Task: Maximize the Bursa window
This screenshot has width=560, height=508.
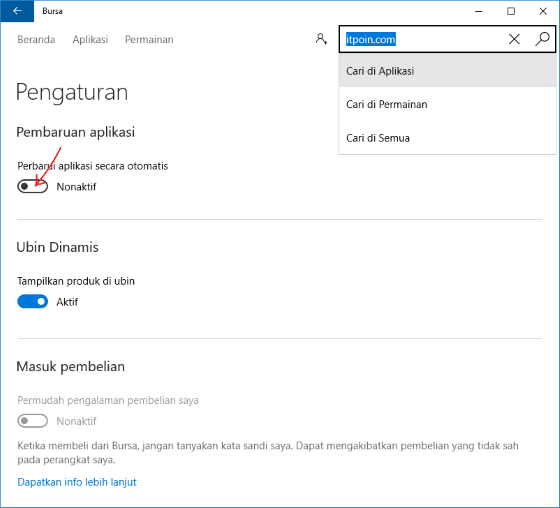Action: click(511, 11)
